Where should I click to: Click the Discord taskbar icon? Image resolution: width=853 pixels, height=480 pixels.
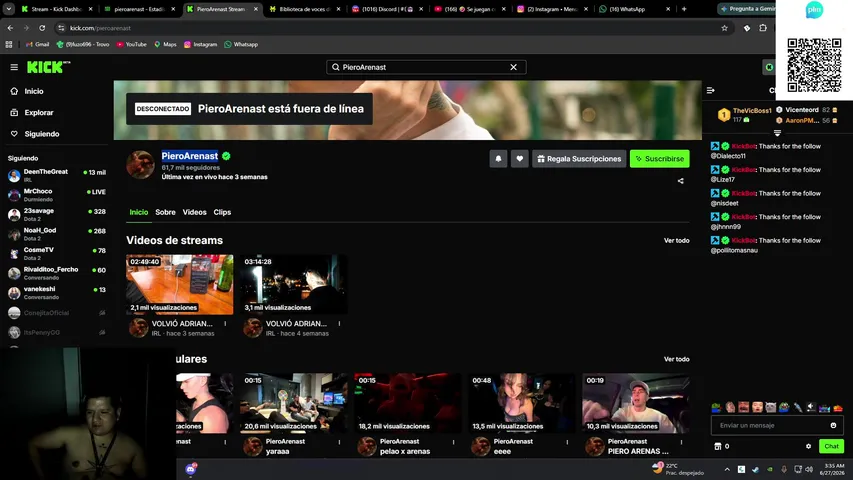(x=190, y=469)
